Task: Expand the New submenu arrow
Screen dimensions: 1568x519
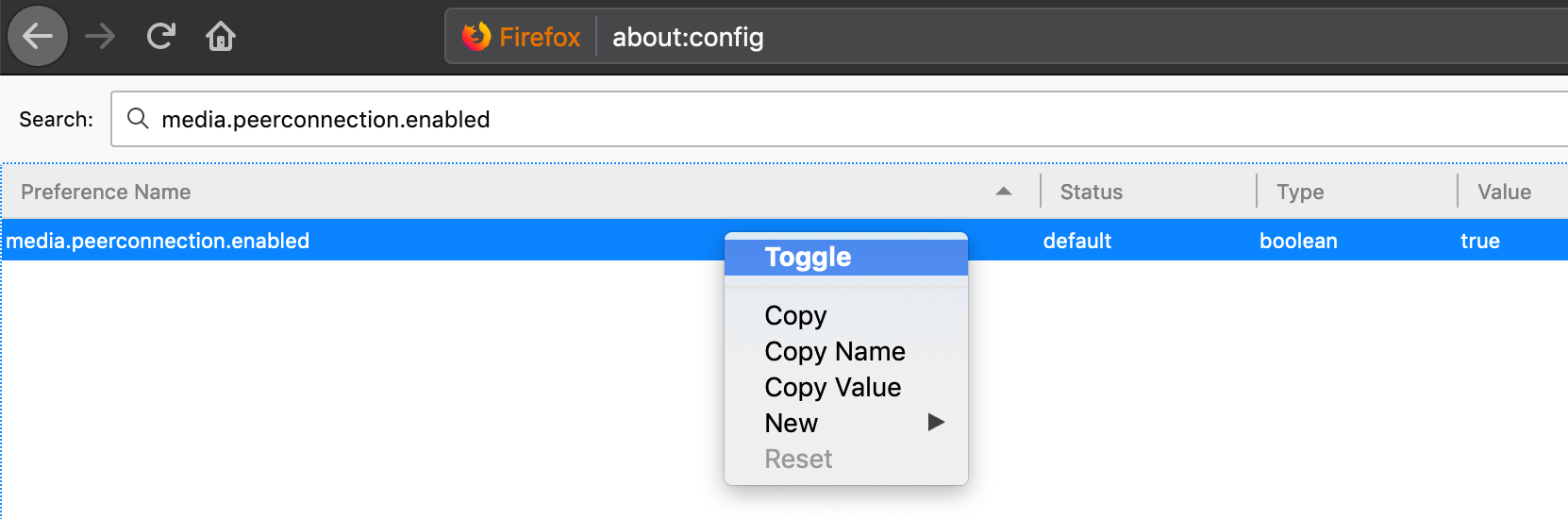Action: click(x=935, y=423)
